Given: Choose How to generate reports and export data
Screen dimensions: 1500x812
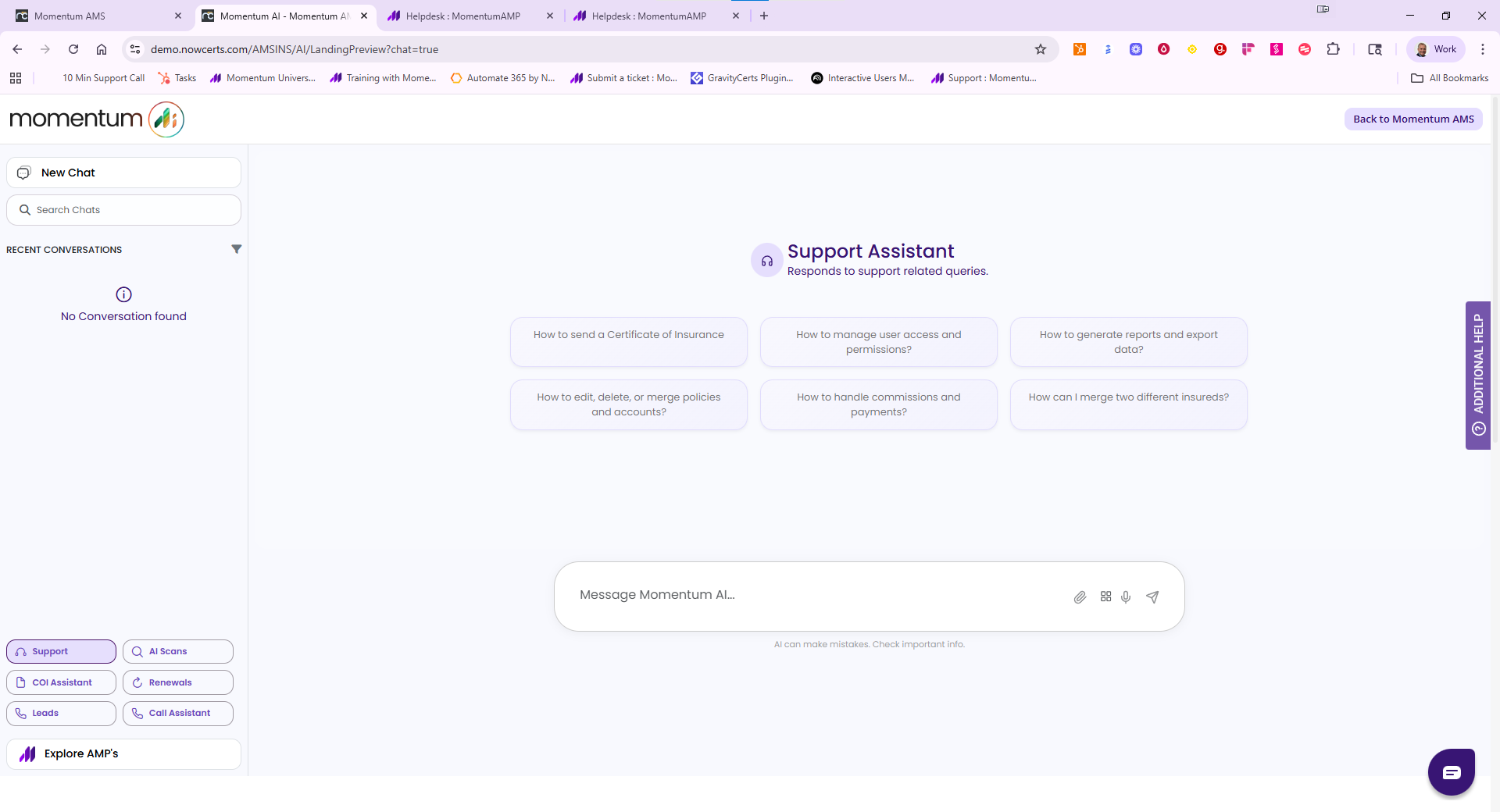Looking at the screenshot, I should pyautogui.click(x=1129, y=341).
